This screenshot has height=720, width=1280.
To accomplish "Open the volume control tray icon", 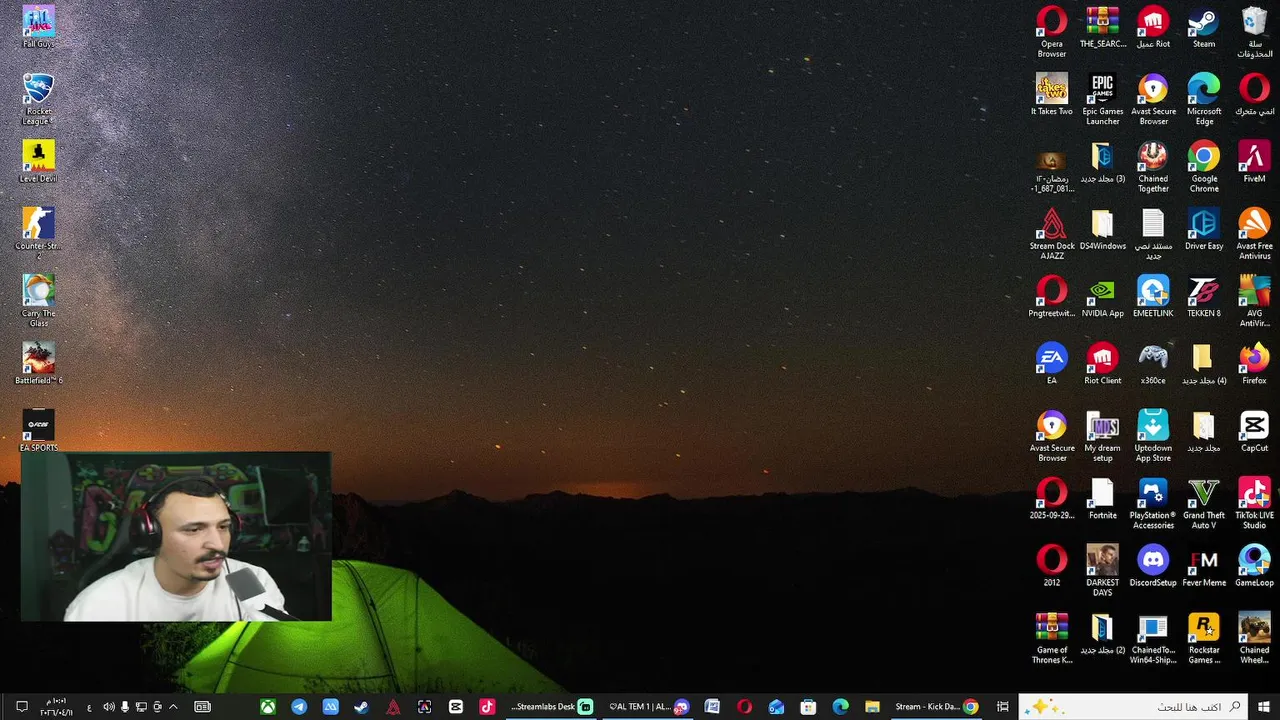I will pos(109,707).
